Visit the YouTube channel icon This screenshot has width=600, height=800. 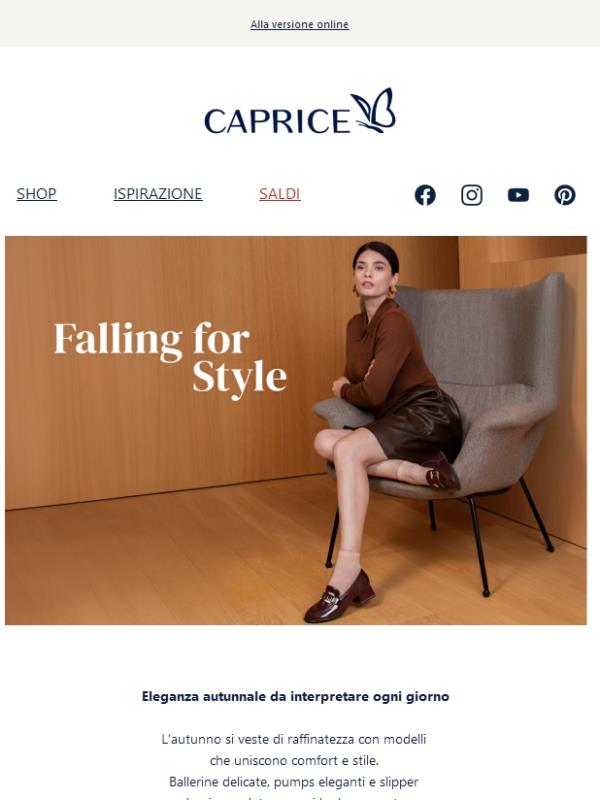click(x=518, y=195)
